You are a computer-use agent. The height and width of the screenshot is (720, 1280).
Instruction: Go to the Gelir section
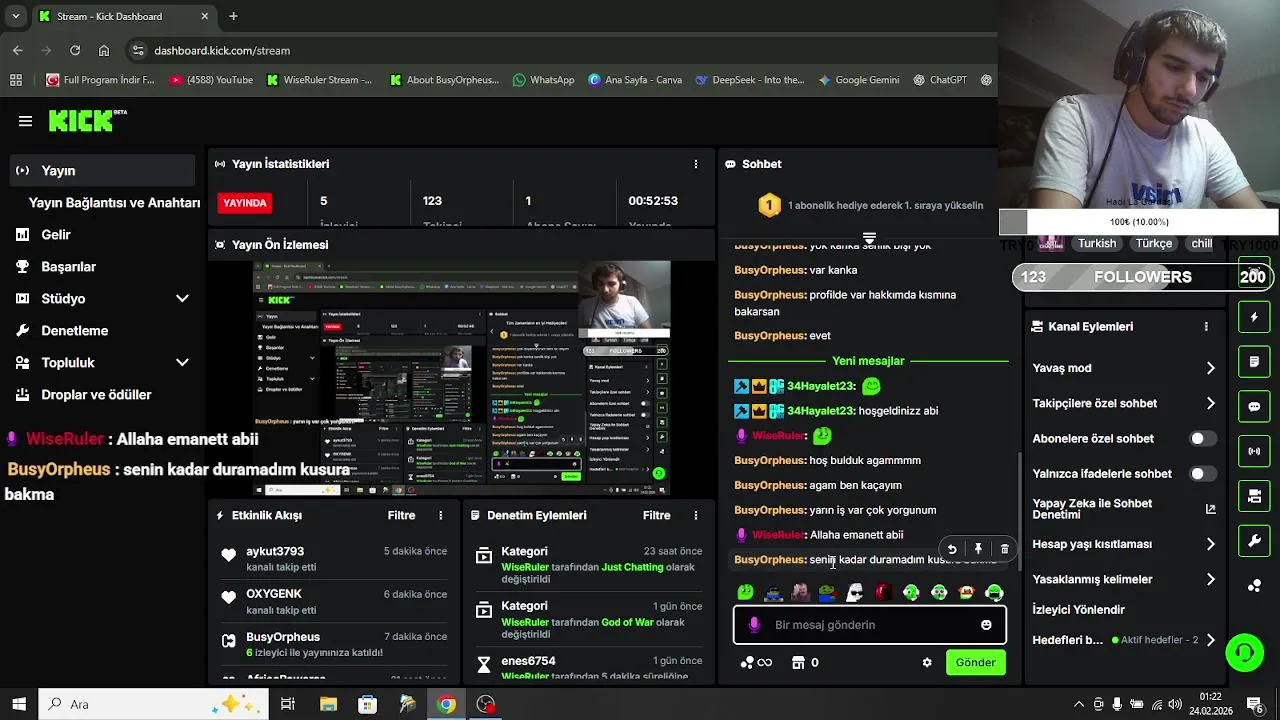click(x=56, y=235)
